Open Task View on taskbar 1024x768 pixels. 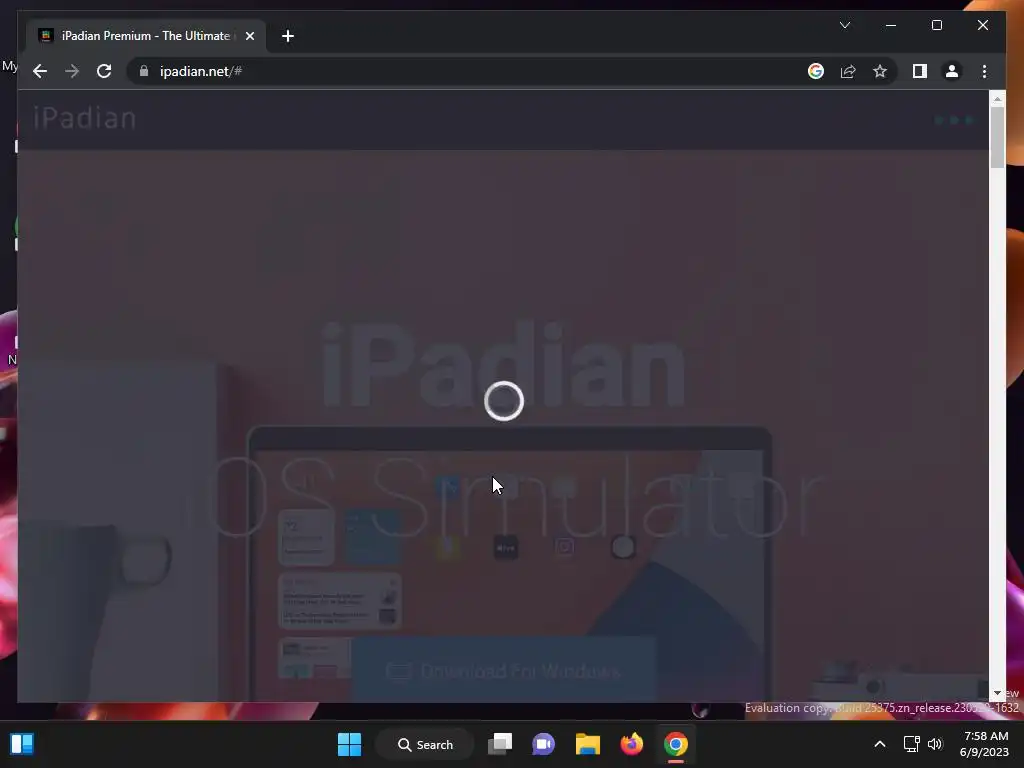click(500, 744)
